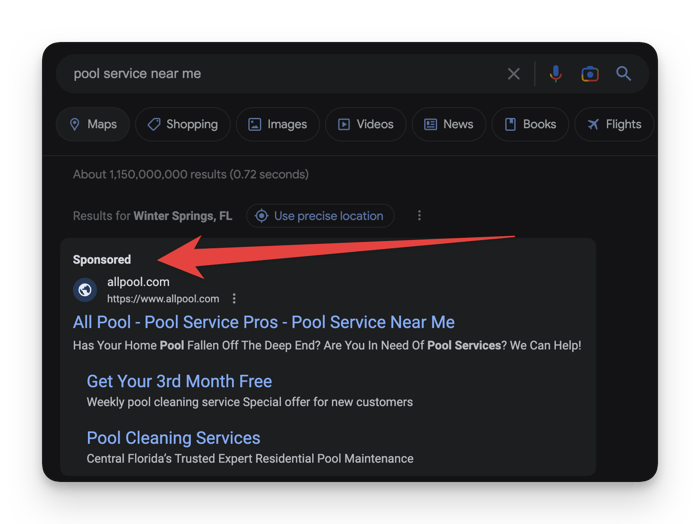The height and width of the screenshot is (524, 700).
Task: Open the All Pool - Pool Service Pros link
Action: 263,322
